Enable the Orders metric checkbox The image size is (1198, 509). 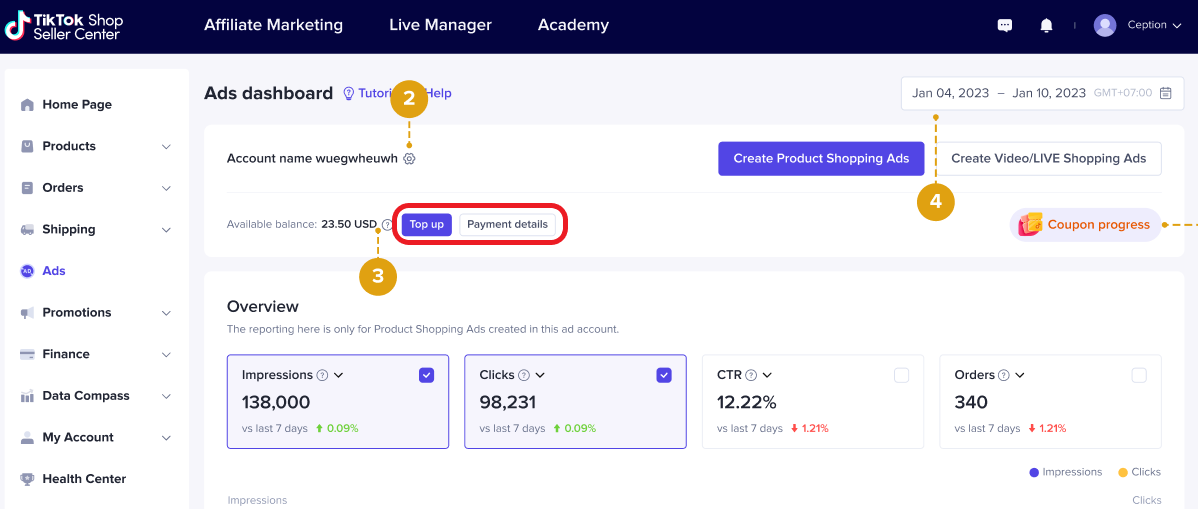click(x=1138, y=375)
